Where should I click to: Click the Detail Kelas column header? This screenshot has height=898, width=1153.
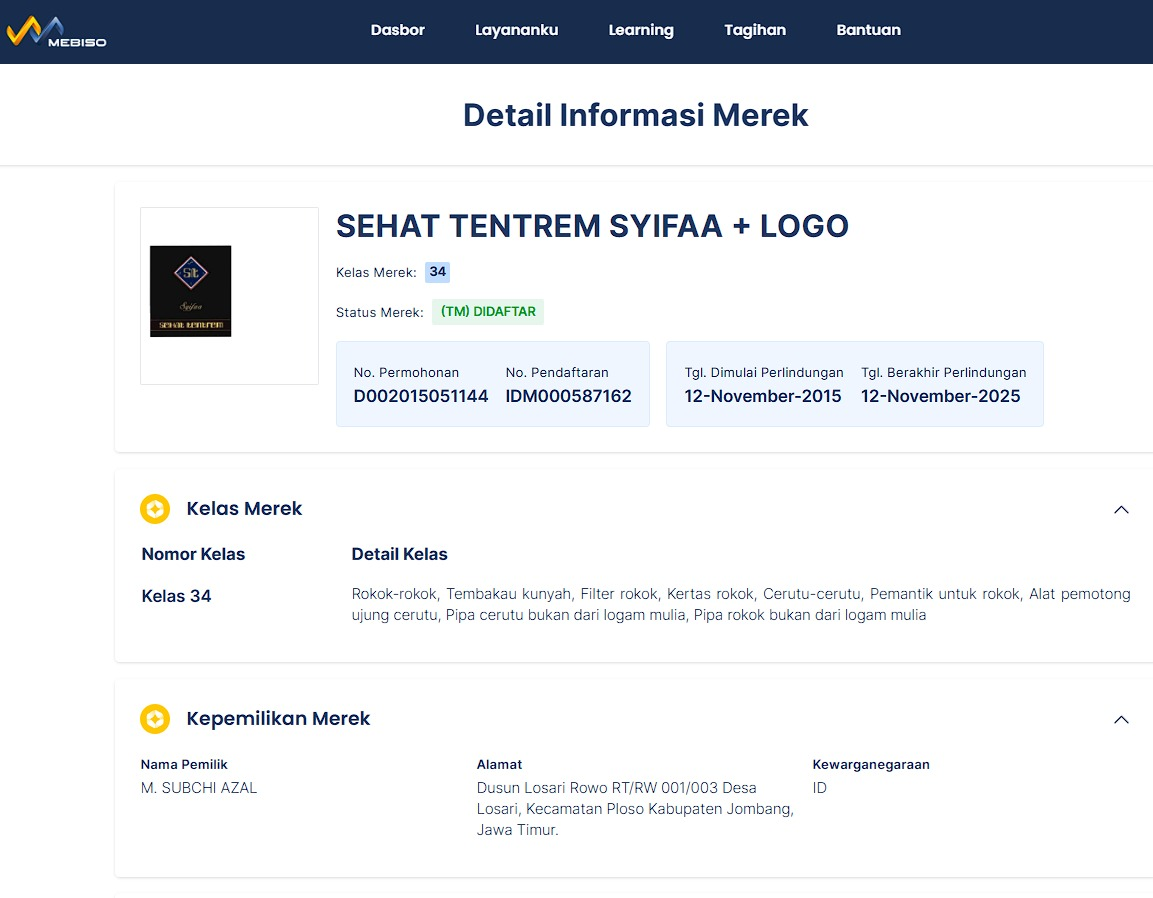[399, 555]
